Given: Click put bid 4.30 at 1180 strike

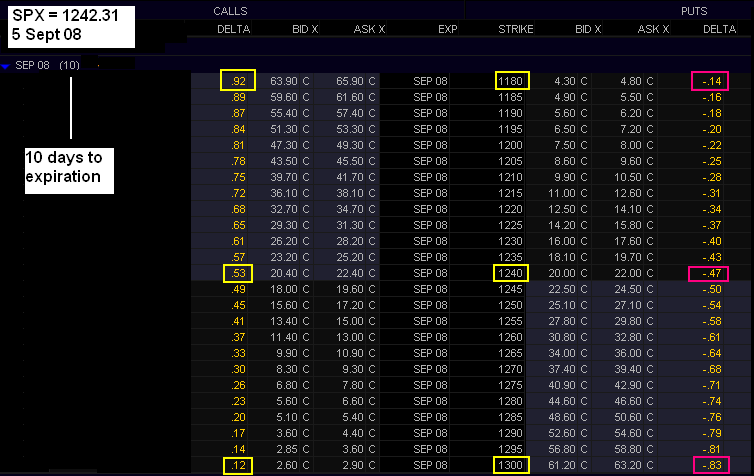Looking at the screenshot, I should click(x=565, y=81).
